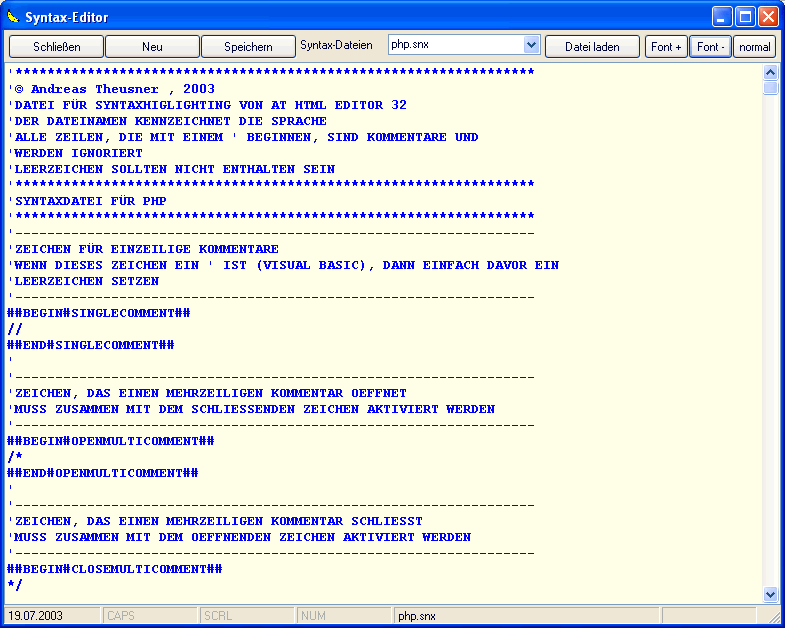The width and height of the screenshot is (785, 628).
Task: Increase text size with Font +
Action: click(x=666, y=47)
